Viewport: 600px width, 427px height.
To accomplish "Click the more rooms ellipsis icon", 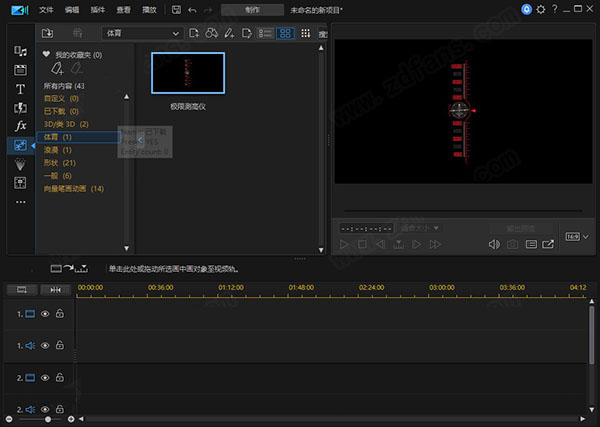I will [20, 202].
